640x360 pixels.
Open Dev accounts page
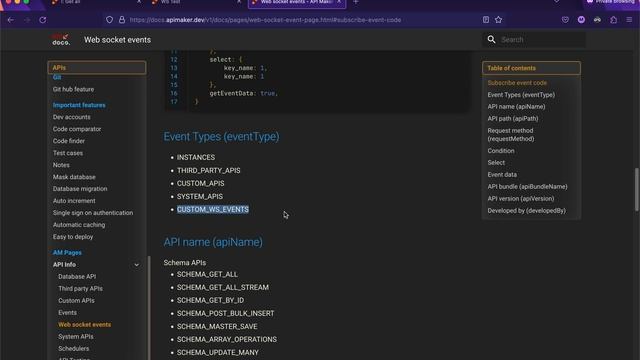pos(71,117)
